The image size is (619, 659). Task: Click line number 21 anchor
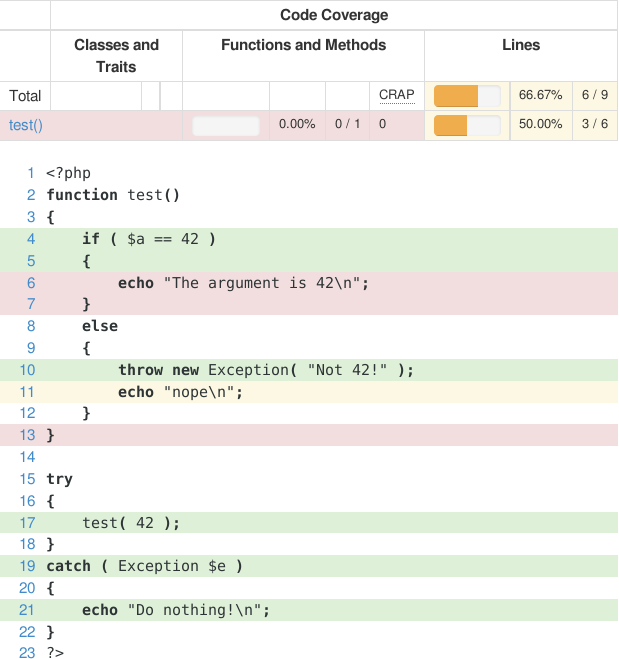click(27, 610)
